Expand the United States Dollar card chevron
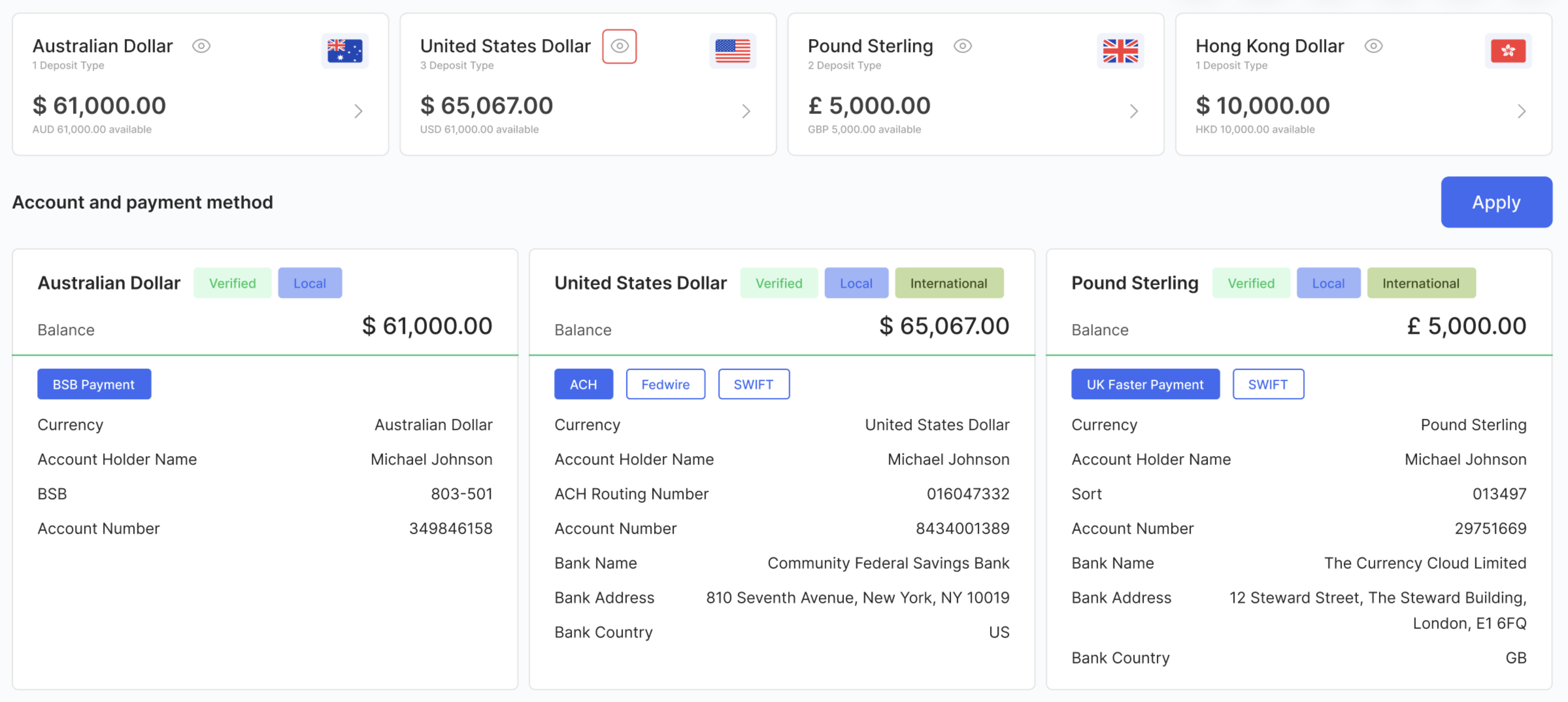Image resolution: width=1568 pixels, height=702 pixels. click(746, 111)
